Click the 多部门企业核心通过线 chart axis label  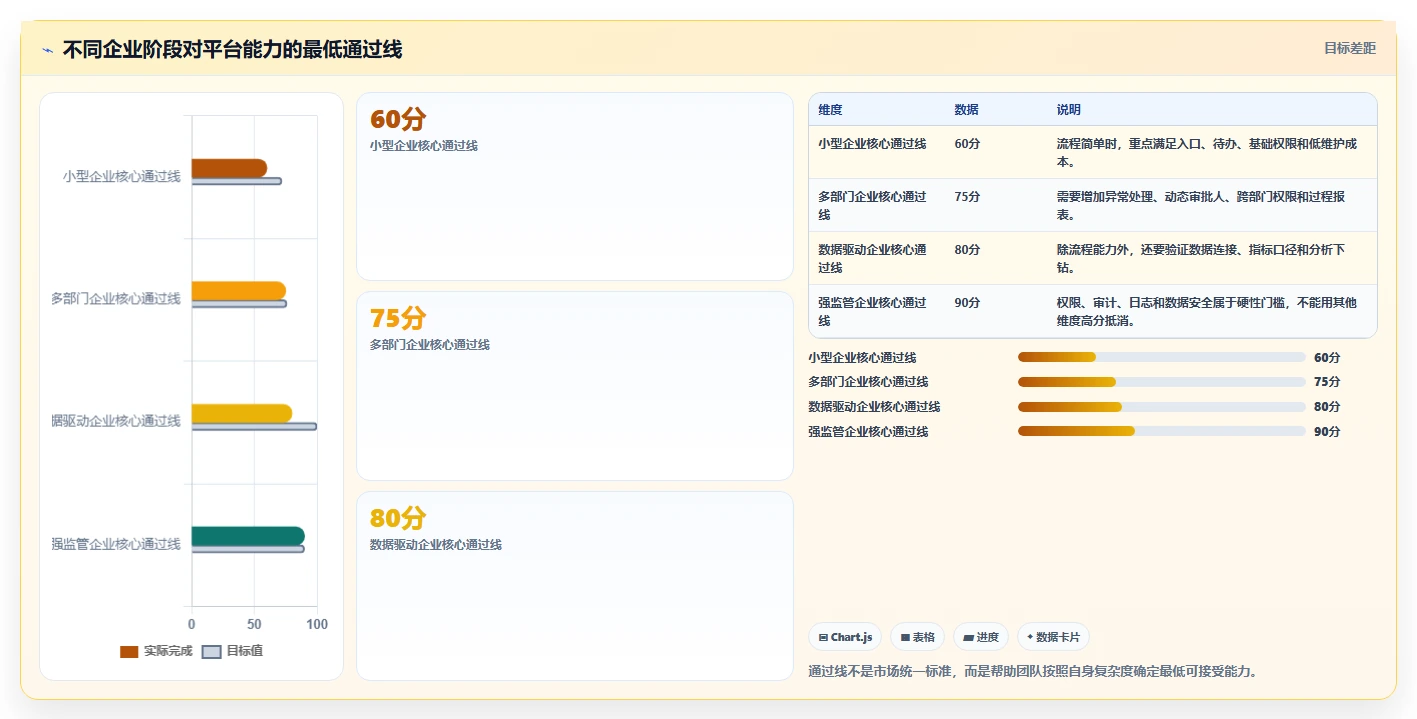pos(116,298)
